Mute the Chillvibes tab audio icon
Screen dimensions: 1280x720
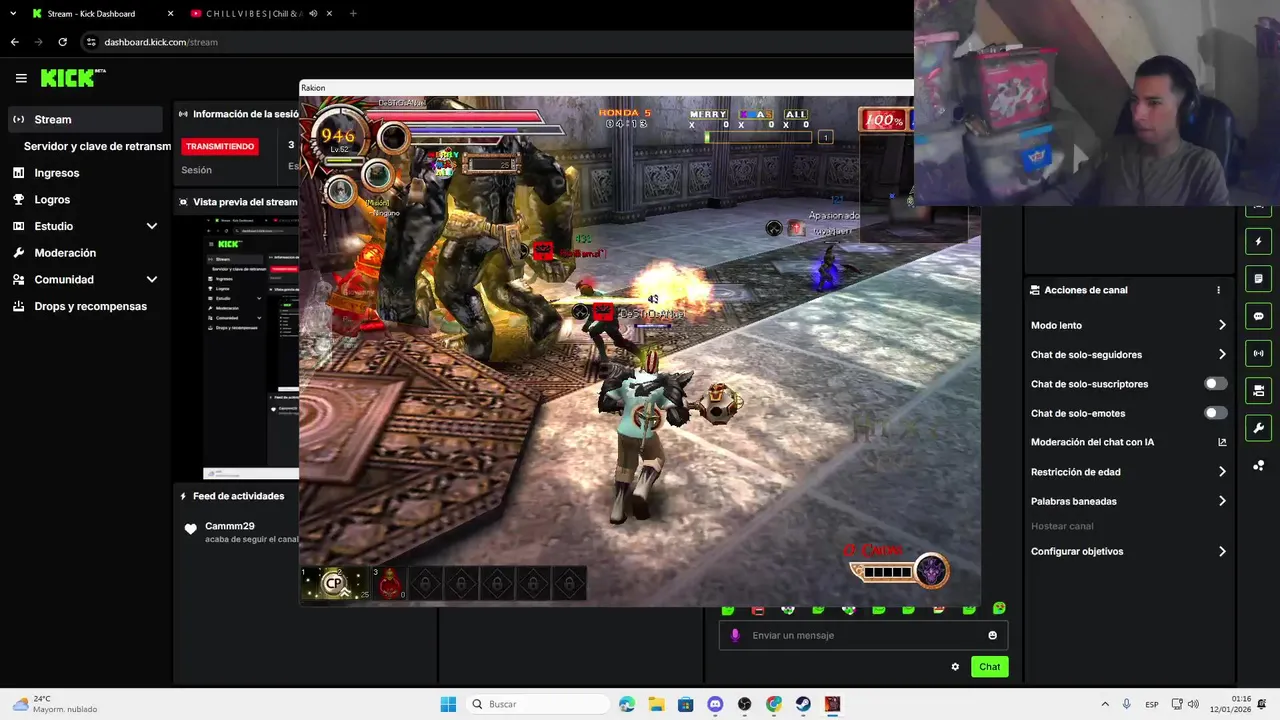pyautogui.click(x=313, y=14)
